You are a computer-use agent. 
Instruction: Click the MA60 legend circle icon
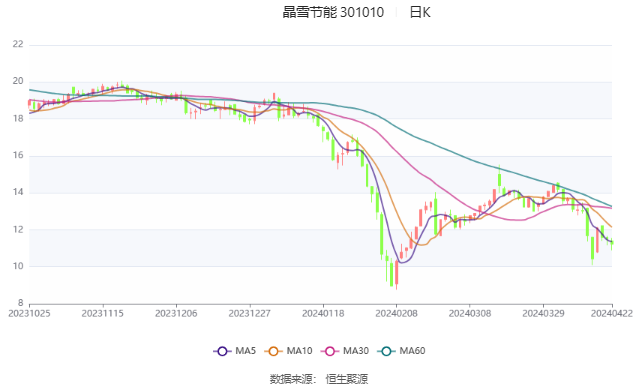tap(386, 351)
